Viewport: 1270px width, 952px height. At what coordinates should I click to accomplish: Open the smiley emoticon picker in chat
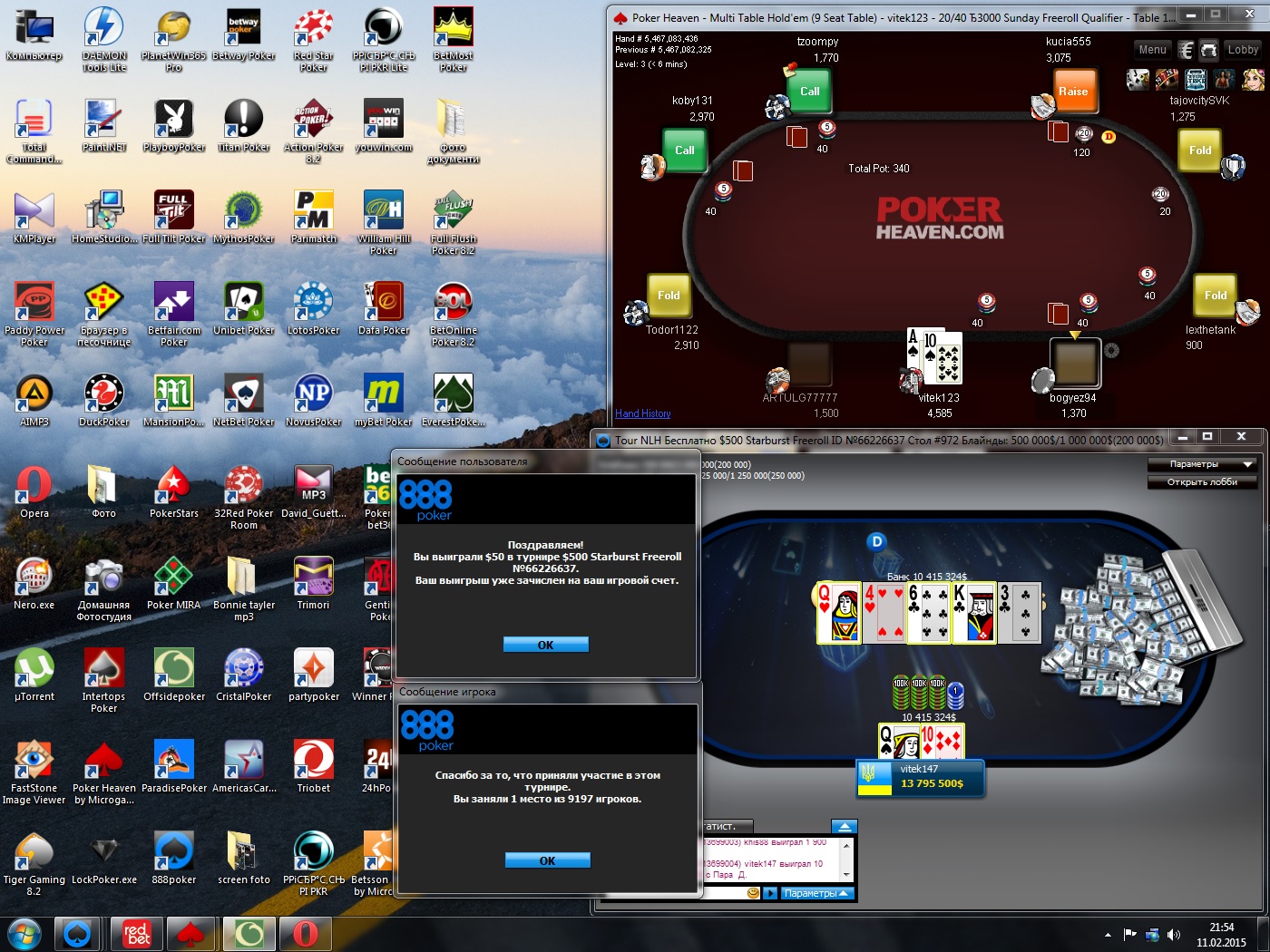[x=753, y=893]
